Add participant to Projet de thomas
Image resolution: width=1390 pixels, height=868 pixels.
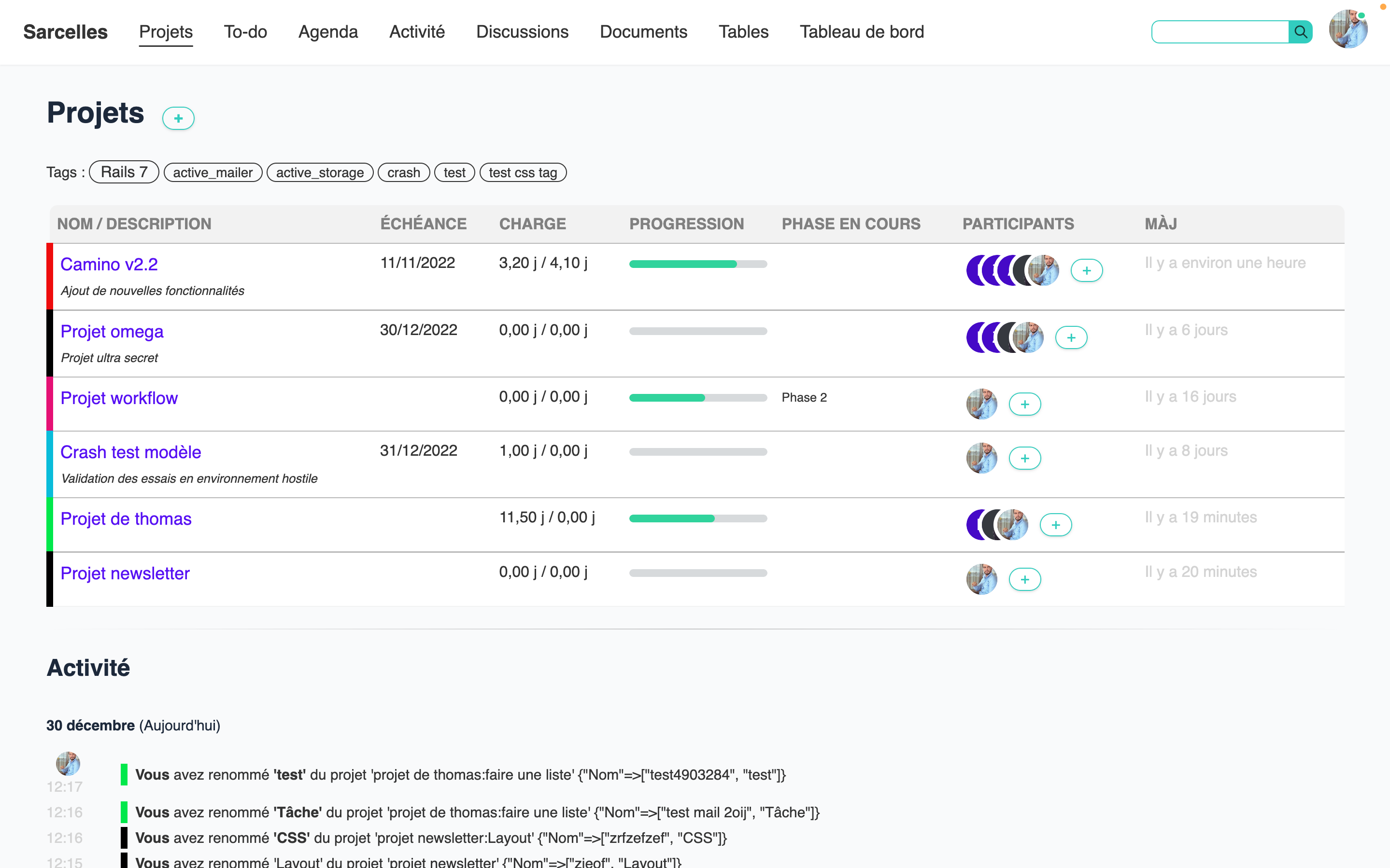click(1055, 525)
